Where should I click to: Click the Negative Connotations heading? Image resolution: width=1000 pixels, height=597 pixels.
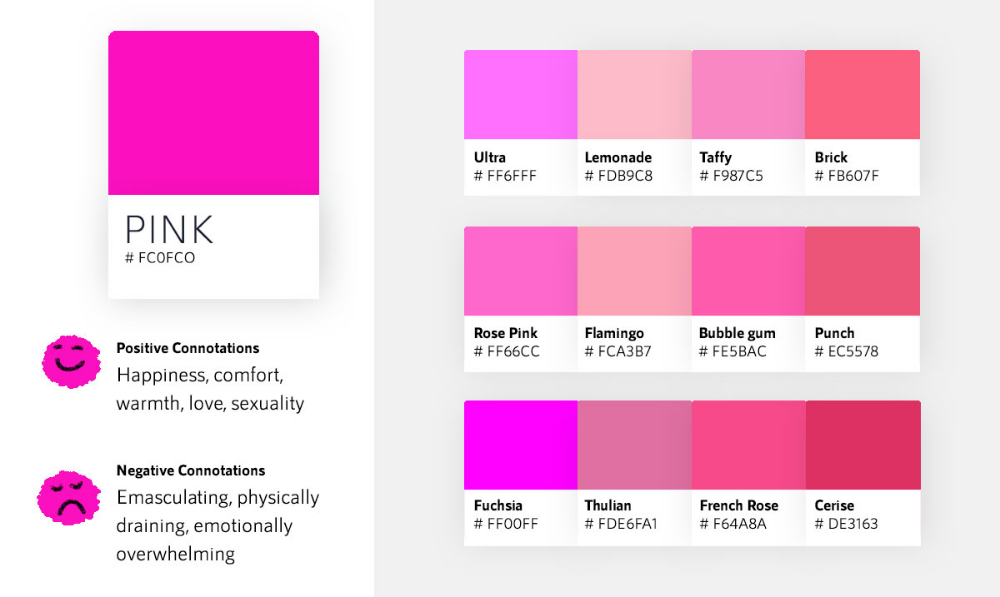(x=191, y=470)
